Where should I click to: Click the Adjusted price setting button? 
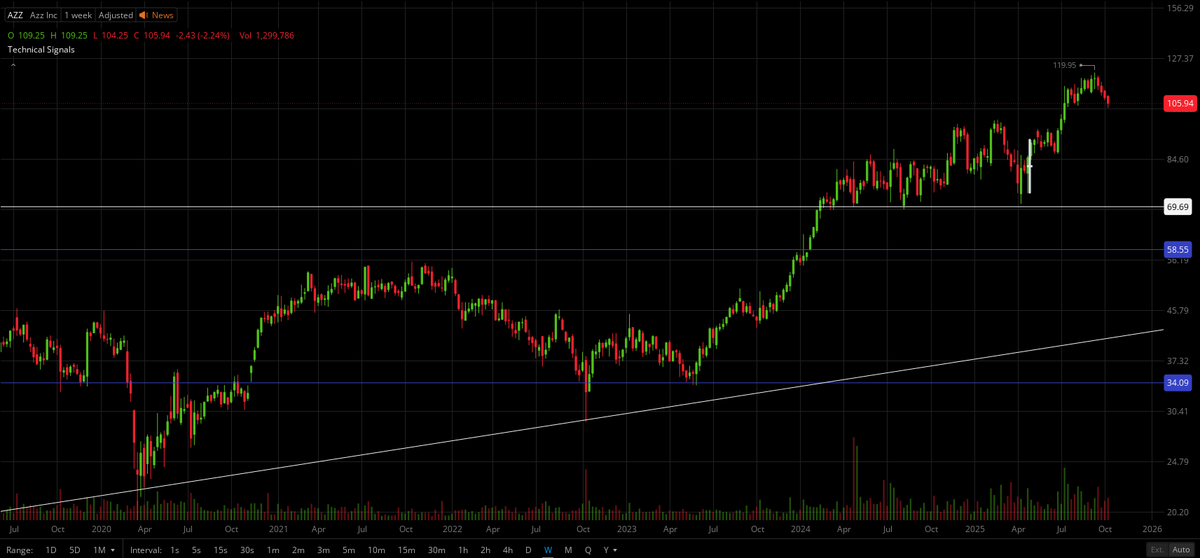point(115,15)
